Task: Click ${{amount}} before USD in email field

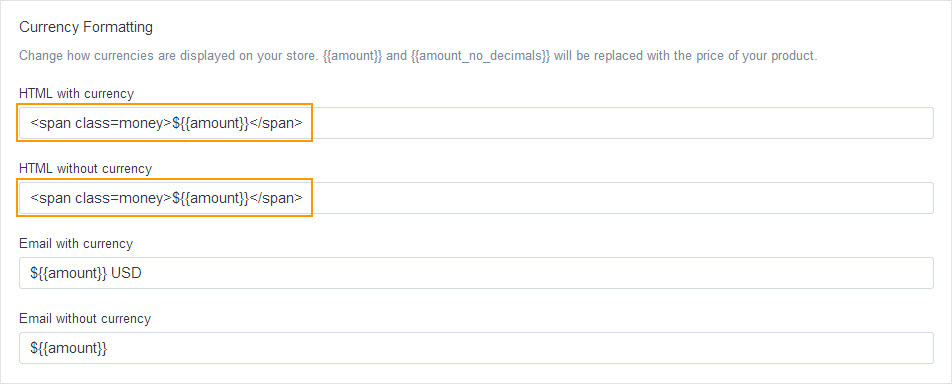Action: coord(69,273)
